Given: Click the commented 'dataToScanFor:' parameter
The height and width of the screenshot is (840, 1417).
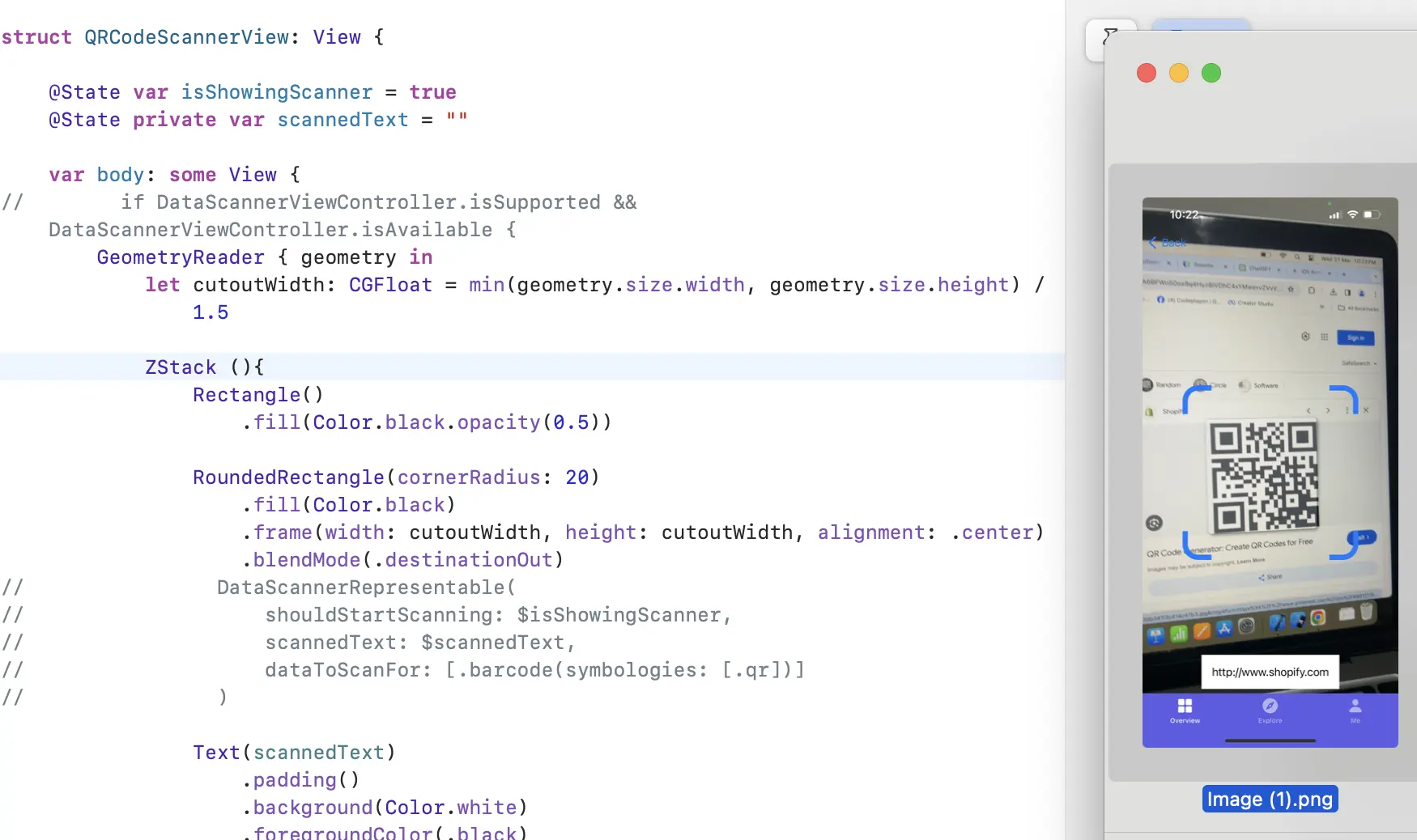Looking at the screenshot, I should click(x=348, y=670).
